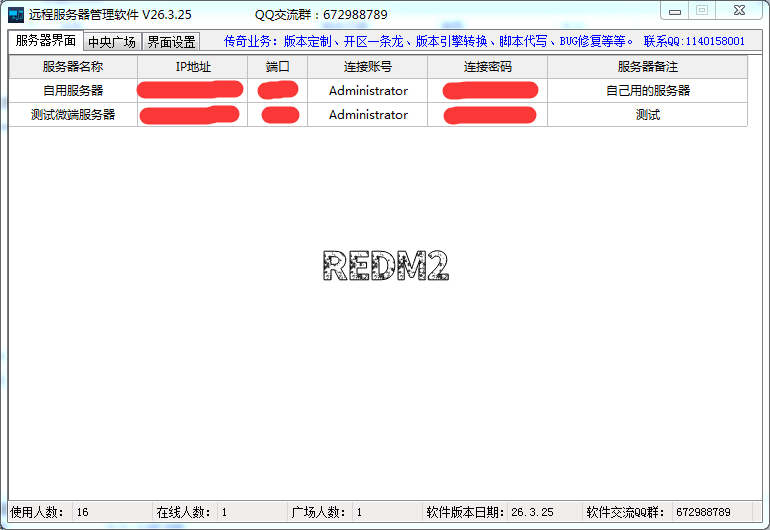Viewport: 770px width, 530px height.
Task: Click the 连接账号 column header
Action: [x=367, y=67]
